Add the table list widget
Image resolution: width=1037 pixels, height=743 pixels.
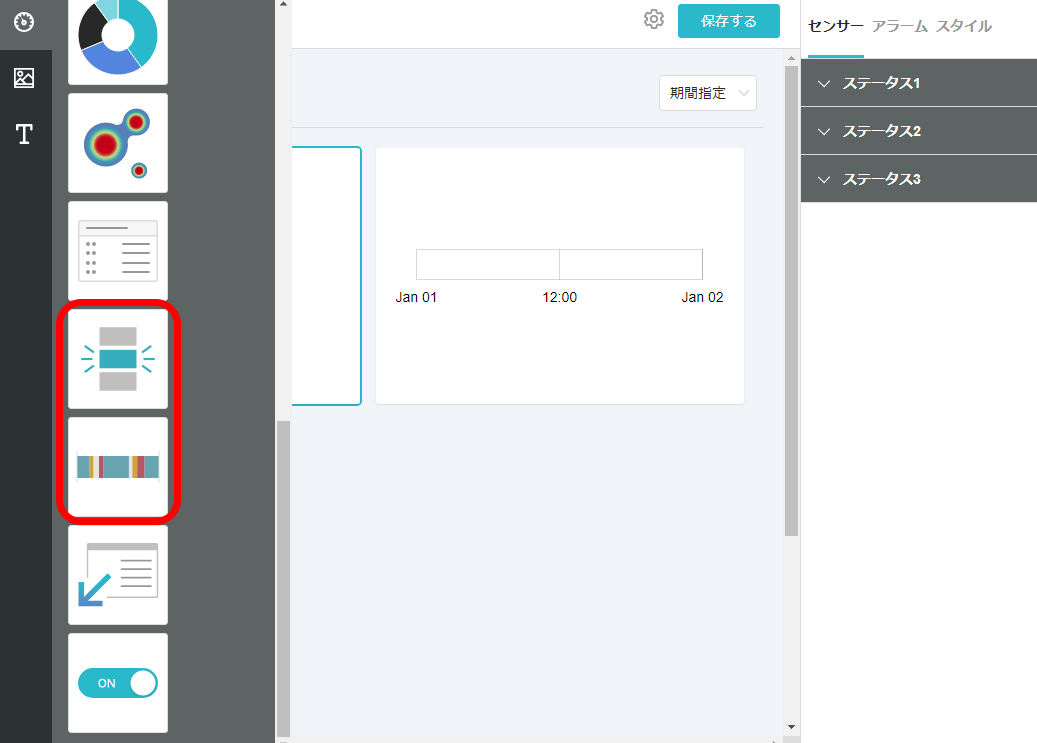pyautogui.click(x=118, y=251)
